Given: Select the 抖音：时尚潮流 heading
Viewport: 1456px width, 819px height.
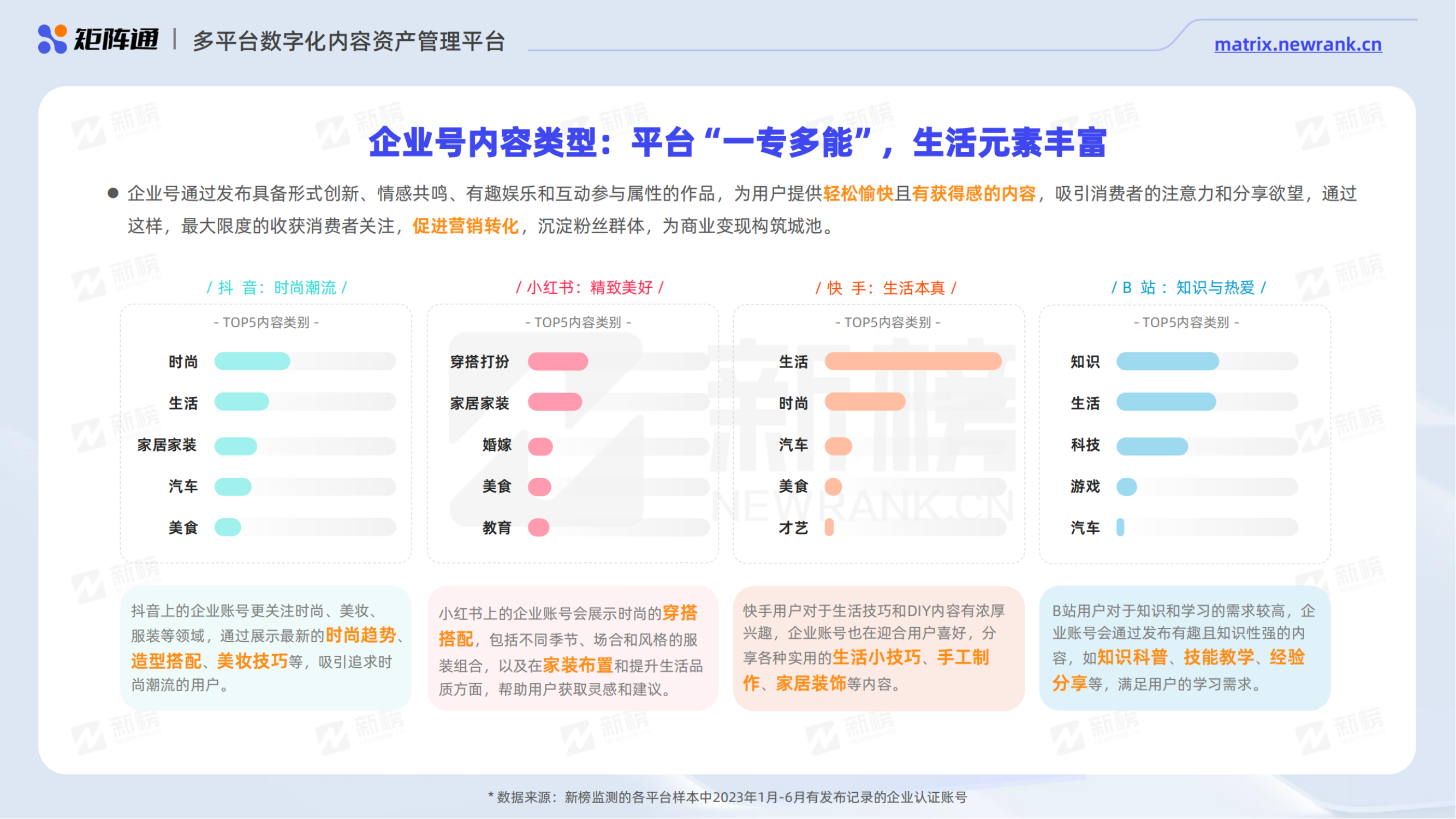Looking at the screenshot, I should pyautogui.click(x=277, y=287).
